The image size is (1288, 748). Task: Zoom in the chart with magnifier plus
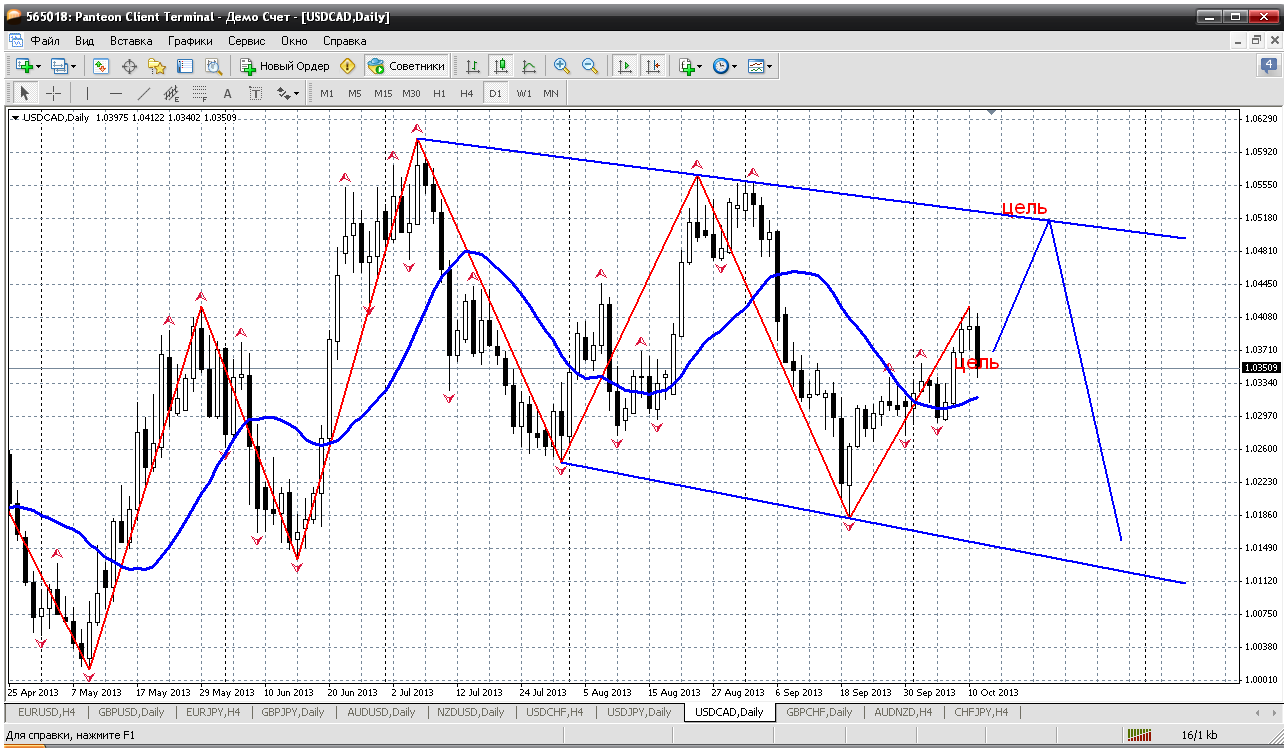click(x=562, y=66)
